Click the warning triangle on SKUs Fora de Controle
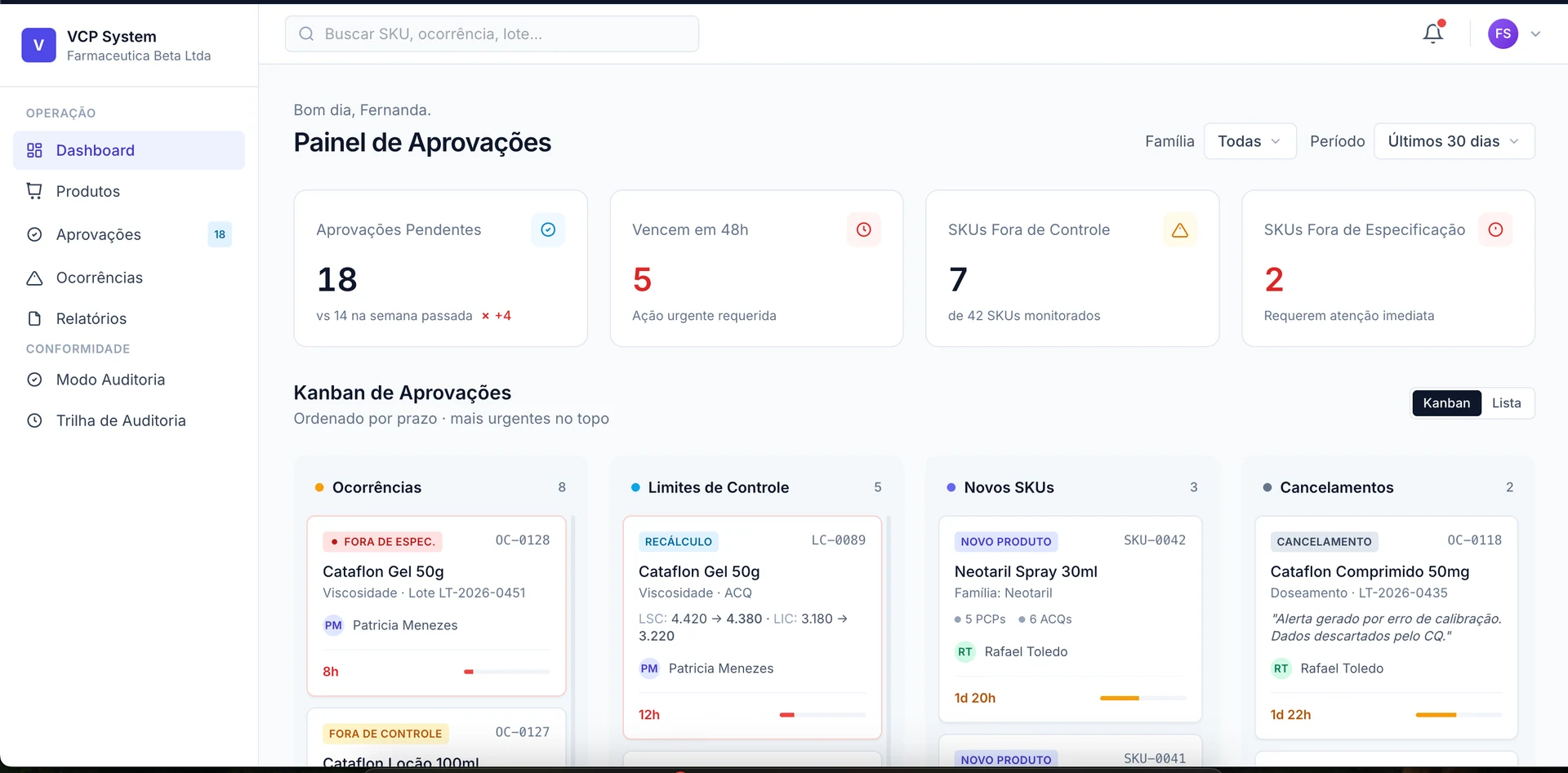 coord(1179,230)
